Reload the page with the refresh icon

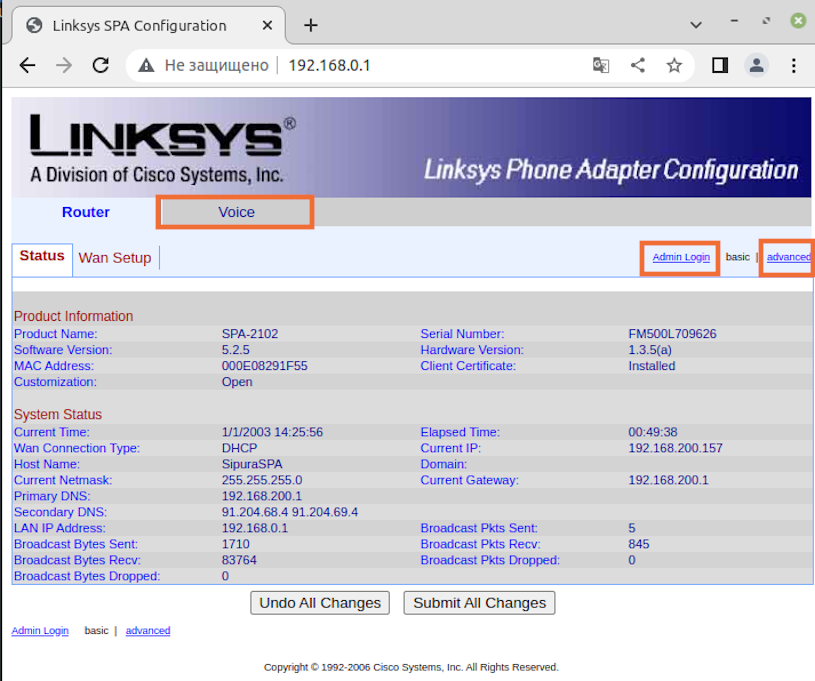[100, 66]
